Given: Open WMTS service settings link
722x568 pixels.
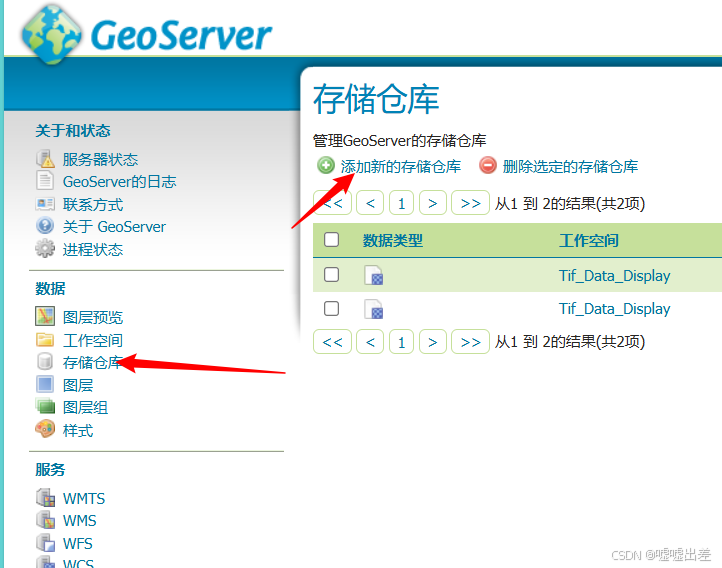Looking at the screenshot, I should click(x=84, y=498).
